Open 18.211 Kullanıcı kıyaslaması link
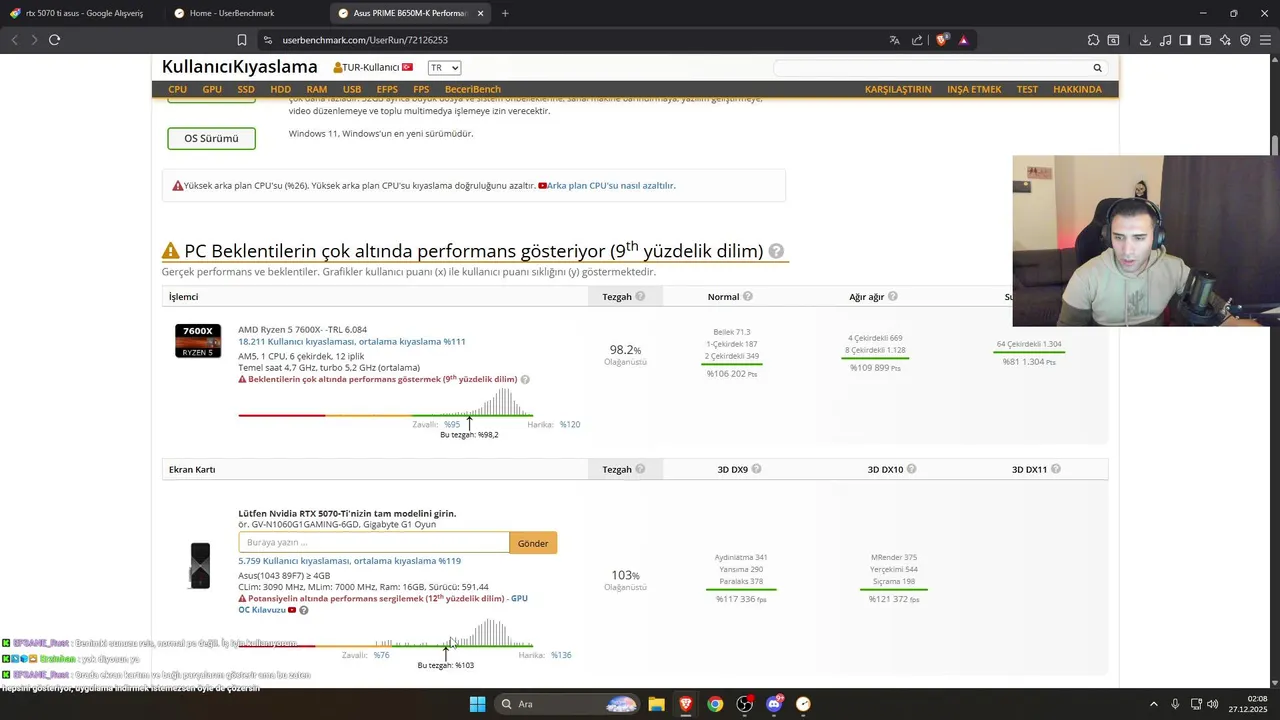 coord(351,342)
